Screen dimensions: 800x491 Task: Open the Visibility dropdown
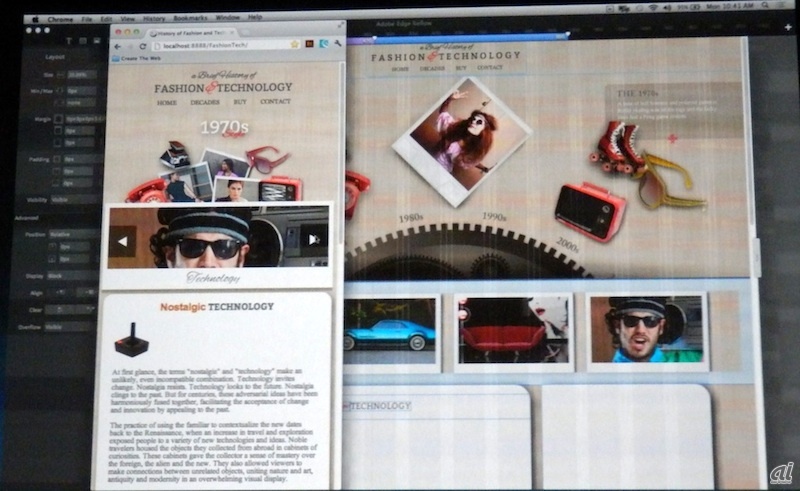coord(74,200)
